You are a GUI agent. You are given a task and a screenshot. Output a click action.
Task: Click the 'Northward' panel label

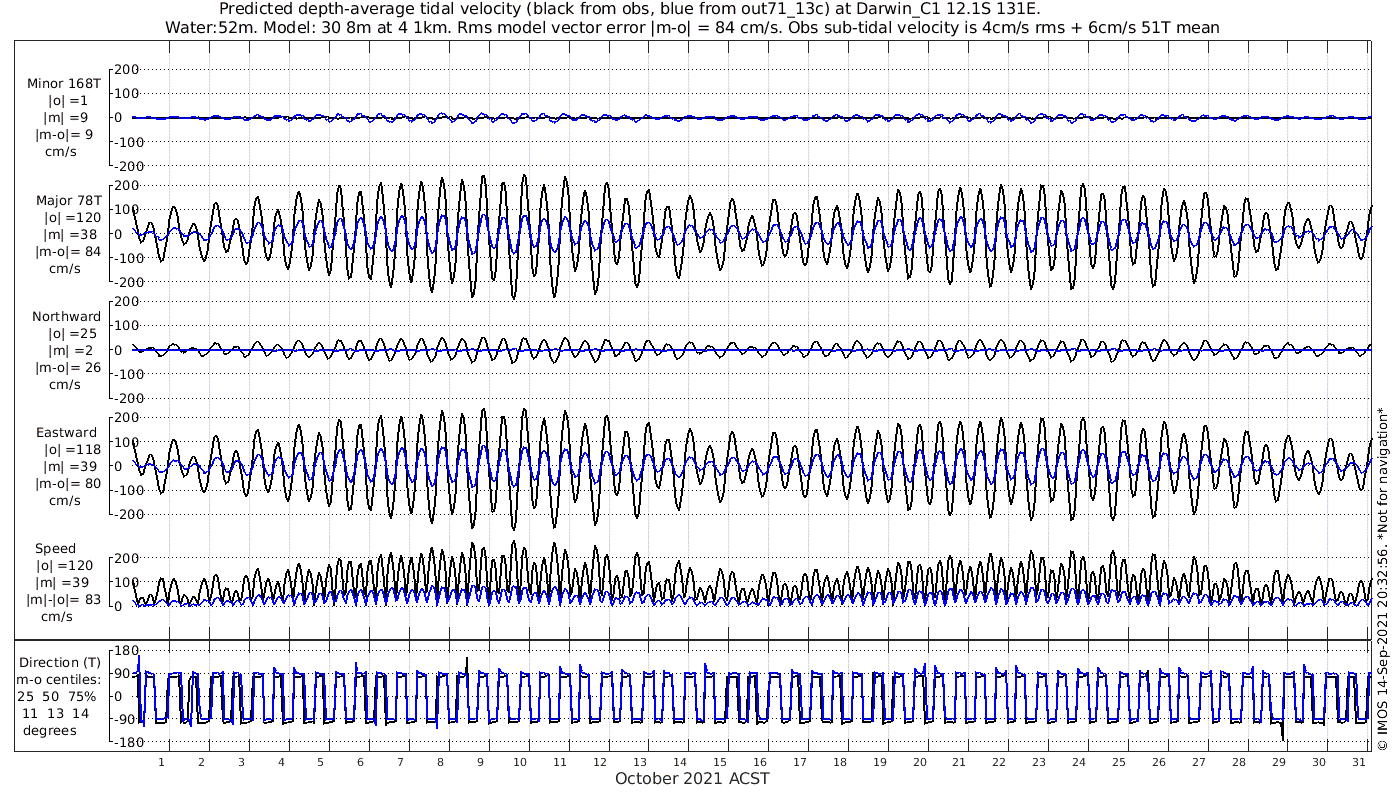tap(66, 317)
